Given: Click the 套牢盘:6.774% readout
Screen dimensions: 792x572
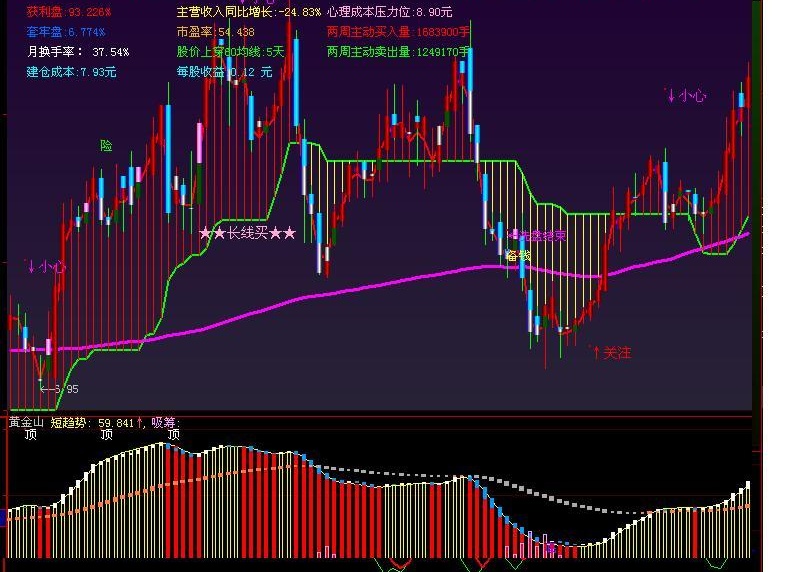Looking at the screenshot, I should click(x=66, y=32).
